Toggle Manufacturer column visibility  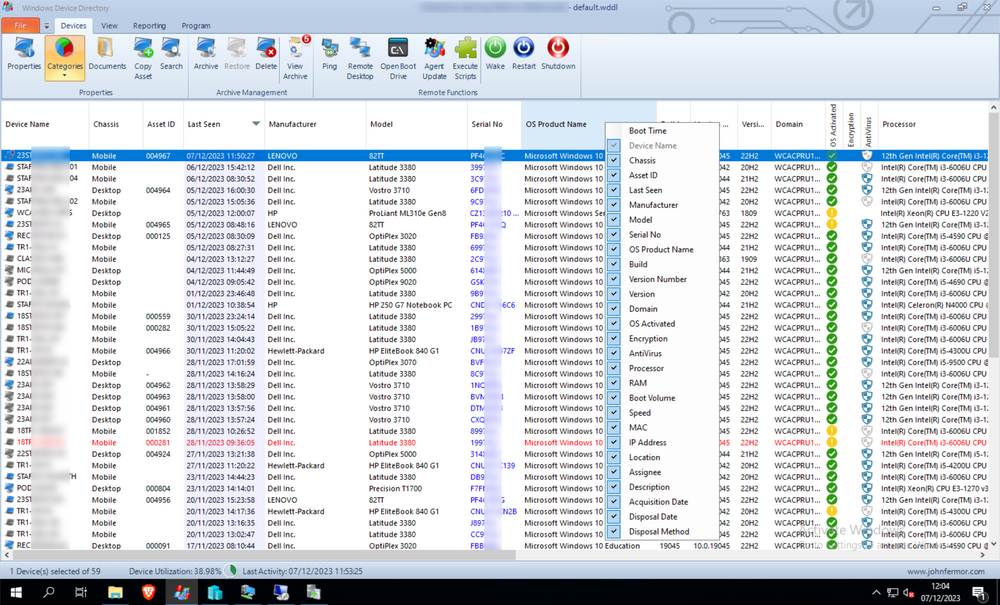pos(614,205)
